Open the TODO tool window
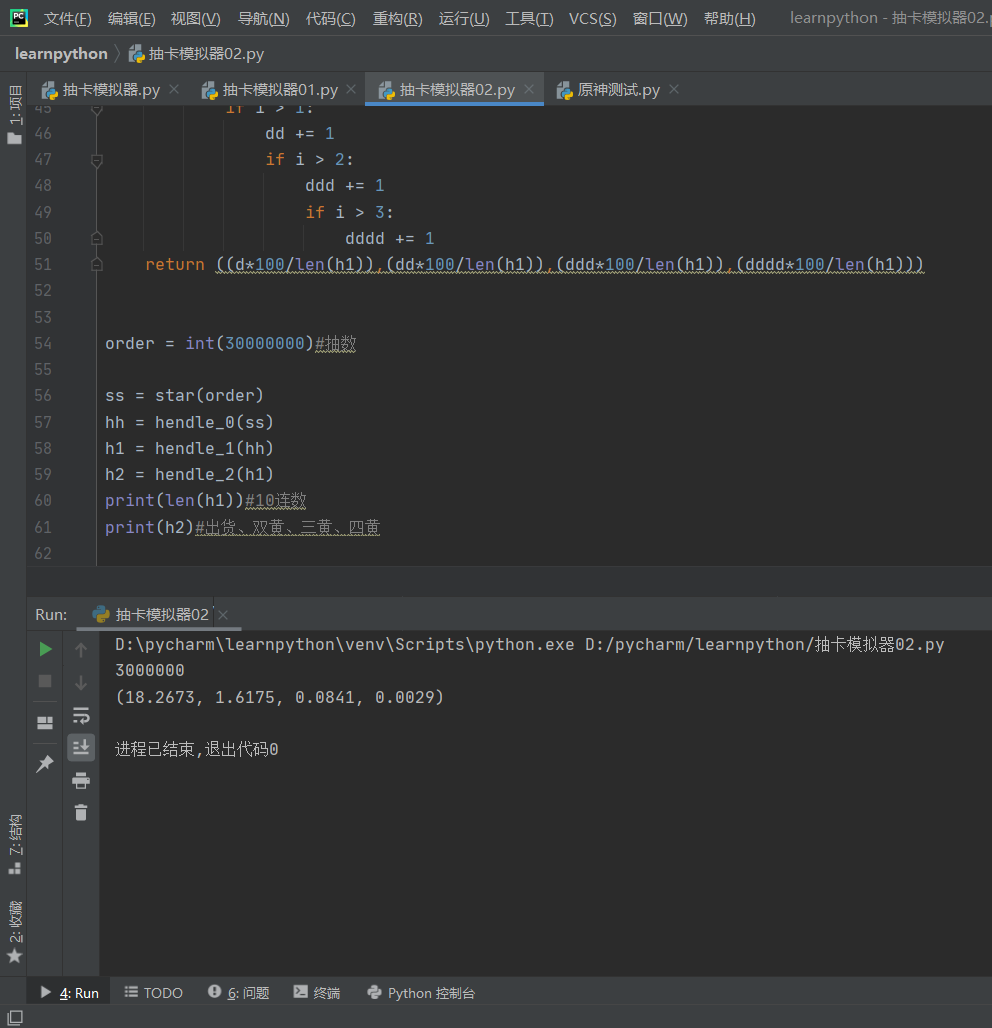Image resolution: width=992 pixels, height=1028 pixels. coord(154,993)
